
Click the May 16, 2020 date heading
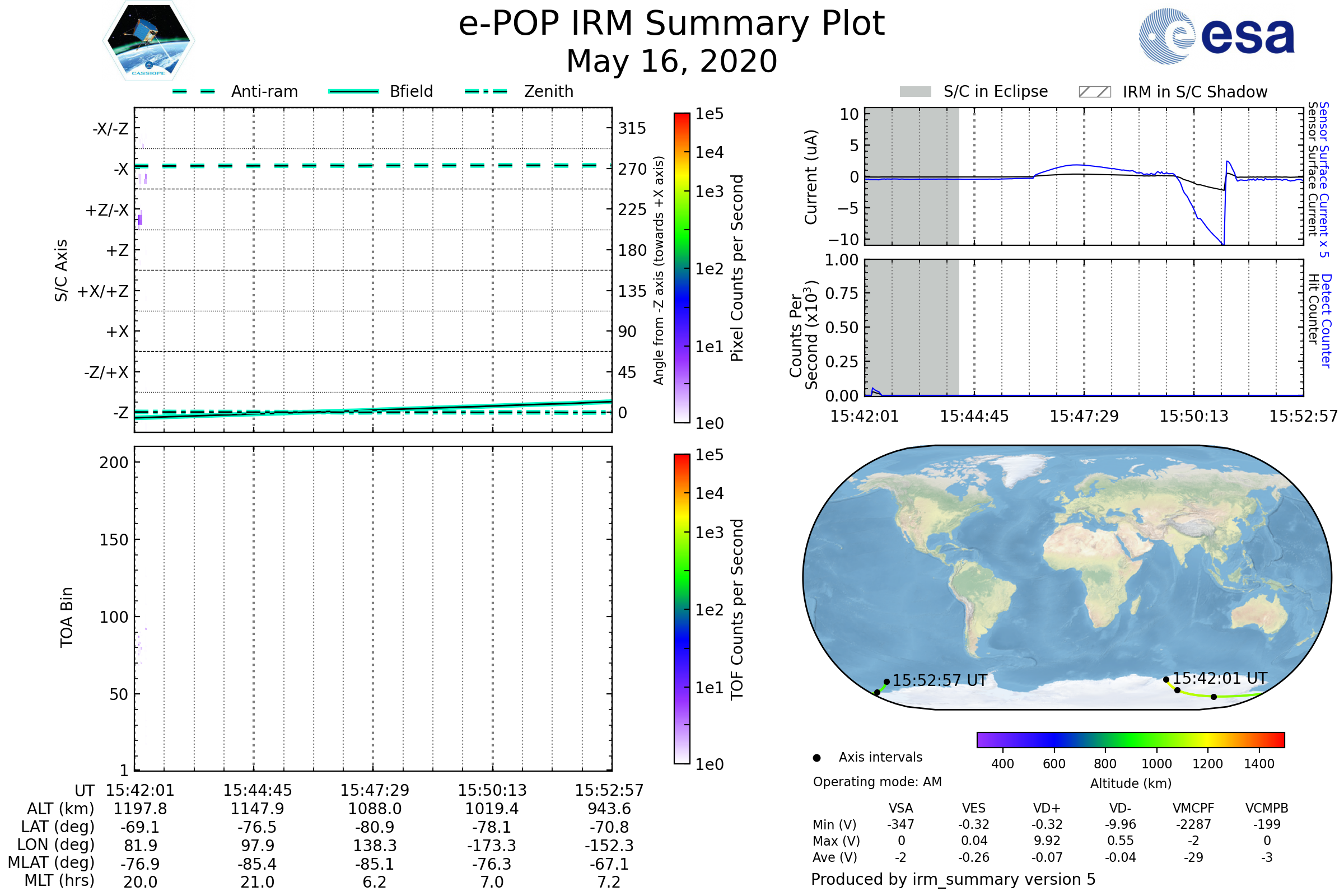(671, 61)
